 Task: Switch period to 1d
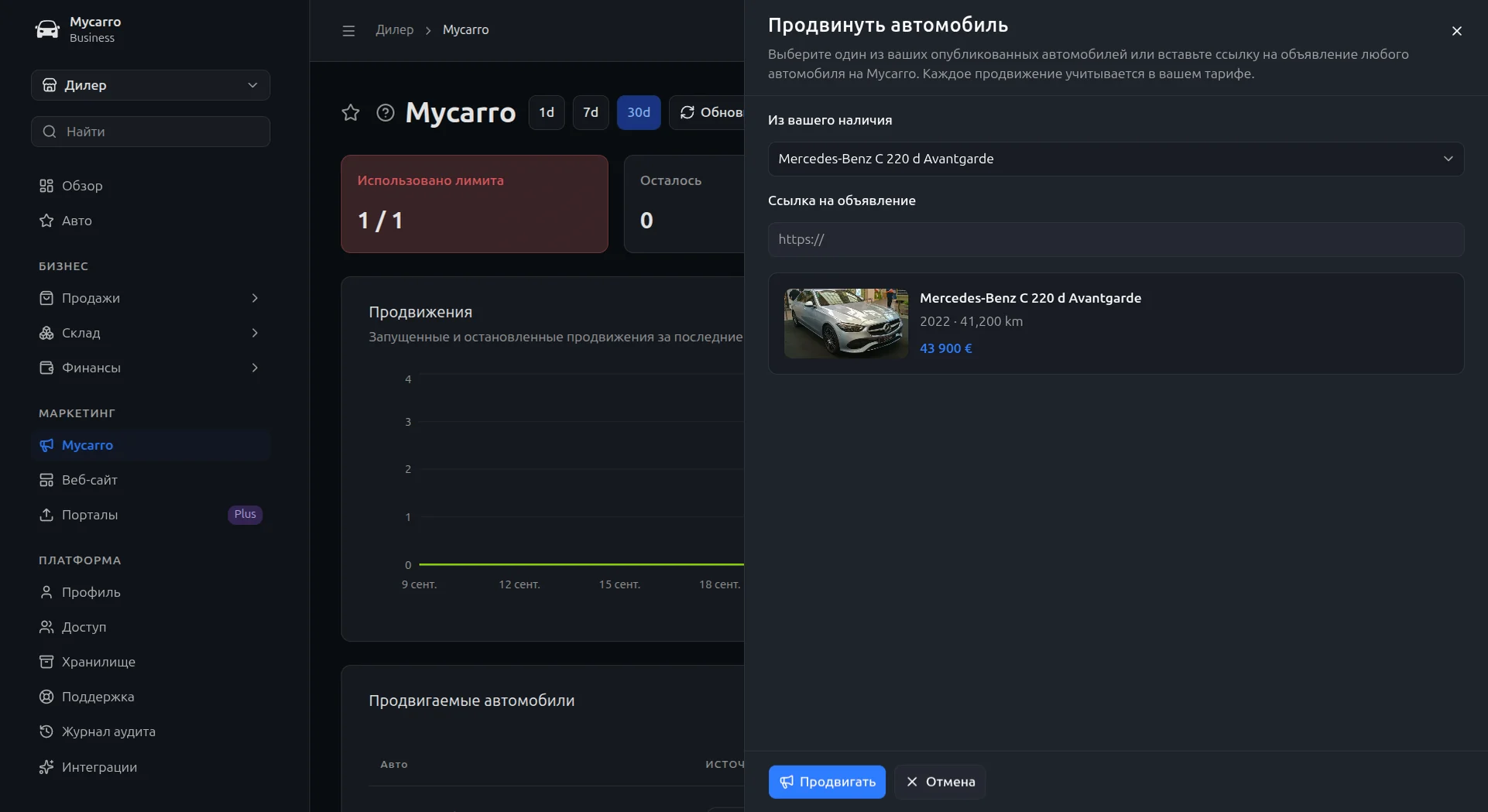547,113
